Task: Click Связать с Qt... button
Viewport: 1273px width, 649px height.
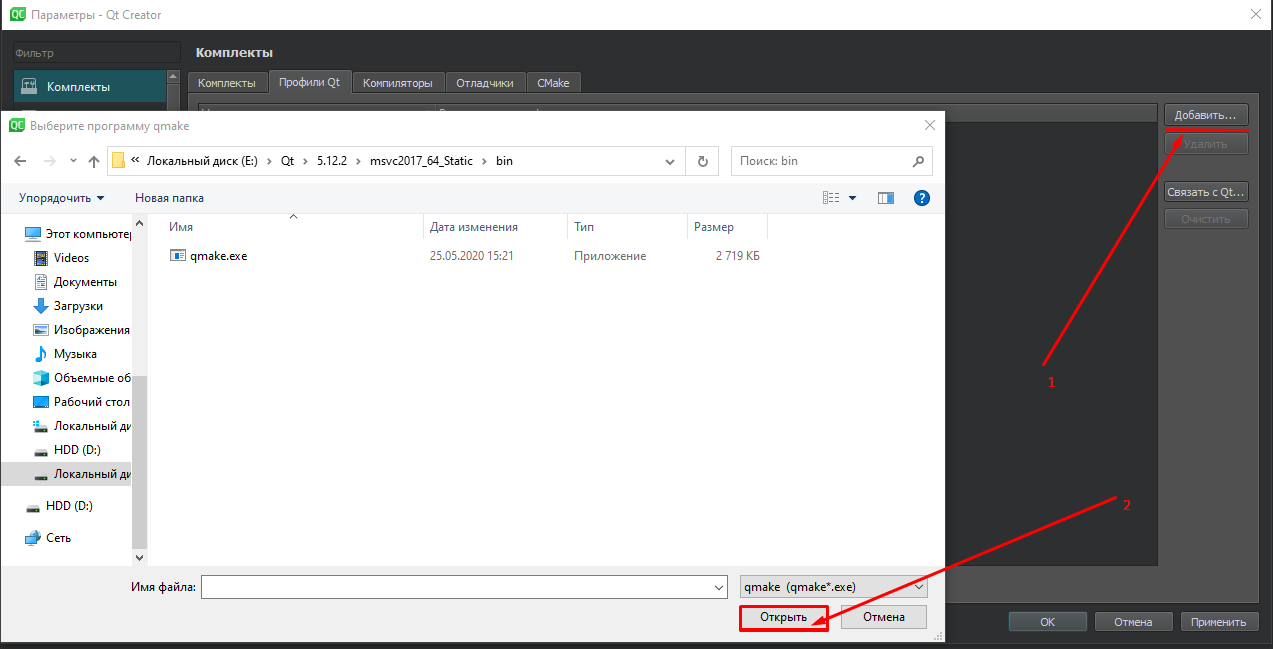Action: (1206, 192)
